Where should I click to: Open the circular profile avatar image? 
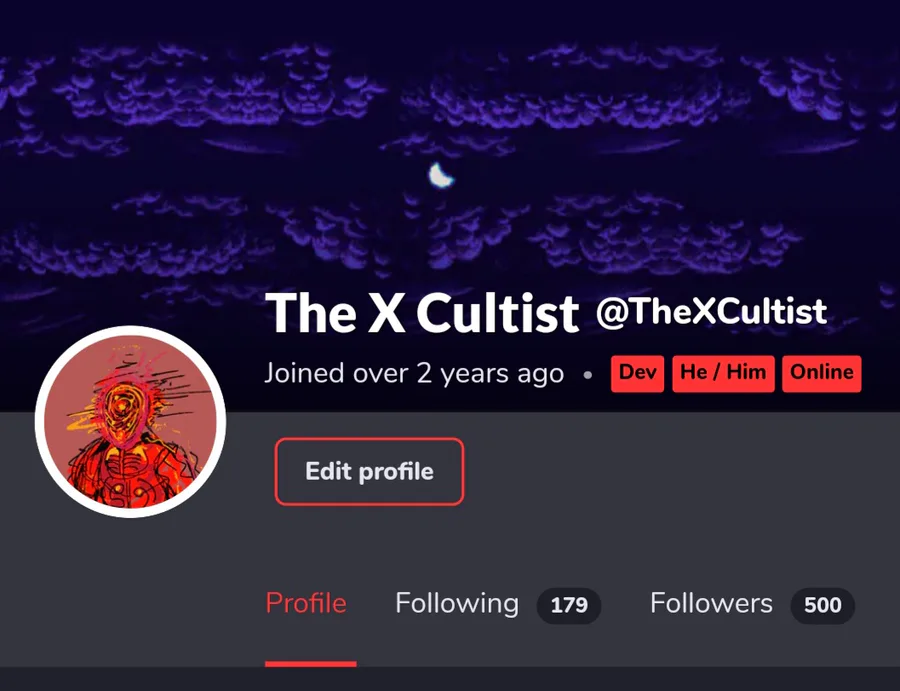[x=130, y=422]
